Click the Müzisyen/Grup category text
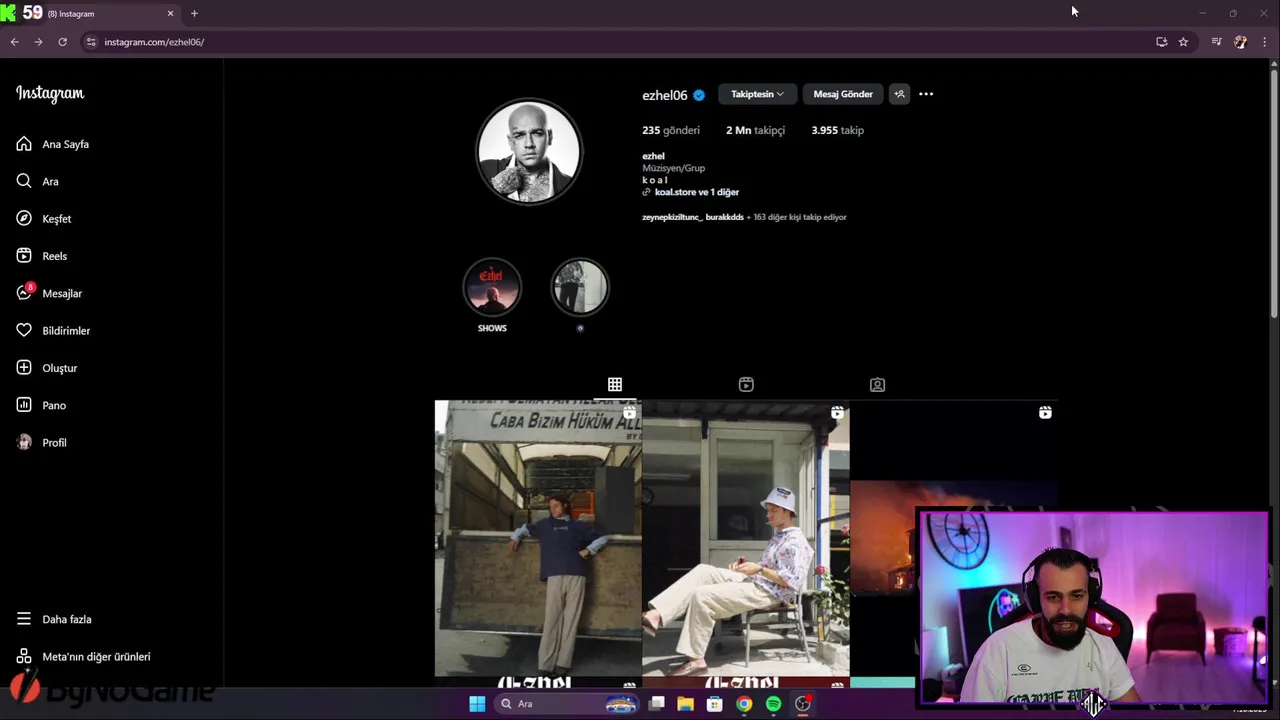The width and height of the screenshot is (1280, 720). coord(673,168)
